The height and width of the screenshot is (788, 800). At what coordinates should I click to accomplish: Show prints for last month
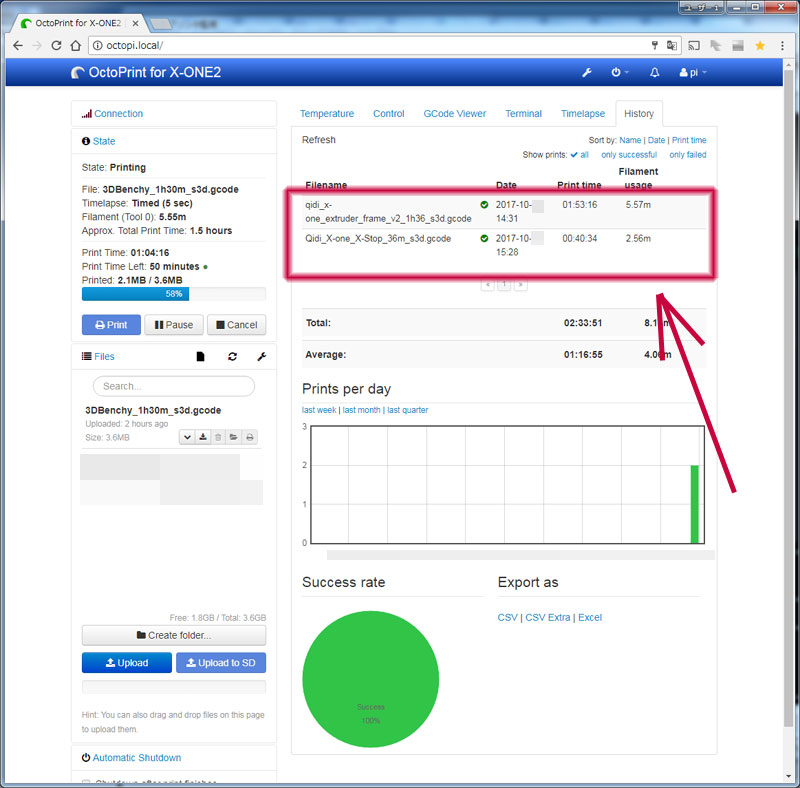pyautogui.click(x=361, y=410)
